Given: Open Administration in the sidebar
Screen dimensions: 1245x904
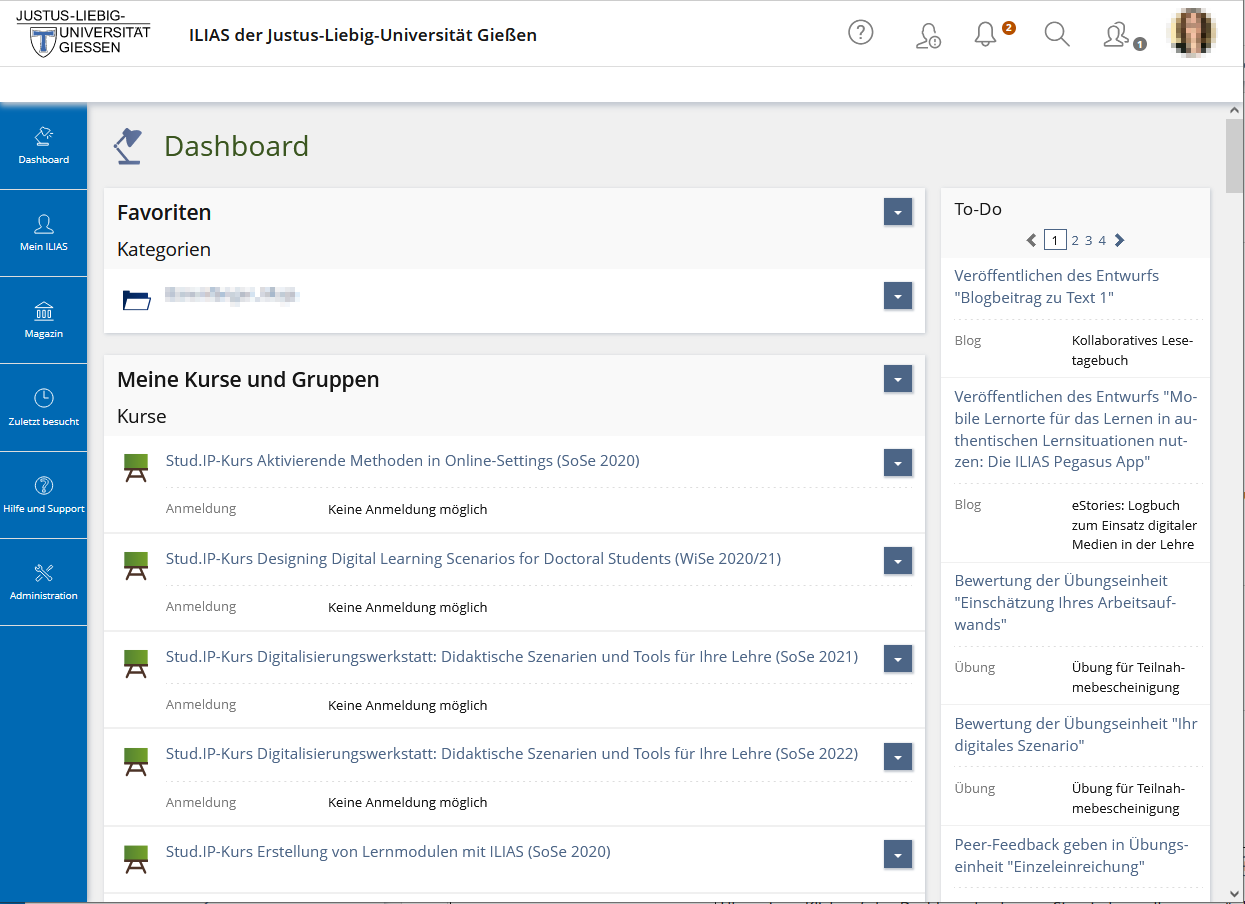Looking at the screenshot, I should 44,581.
